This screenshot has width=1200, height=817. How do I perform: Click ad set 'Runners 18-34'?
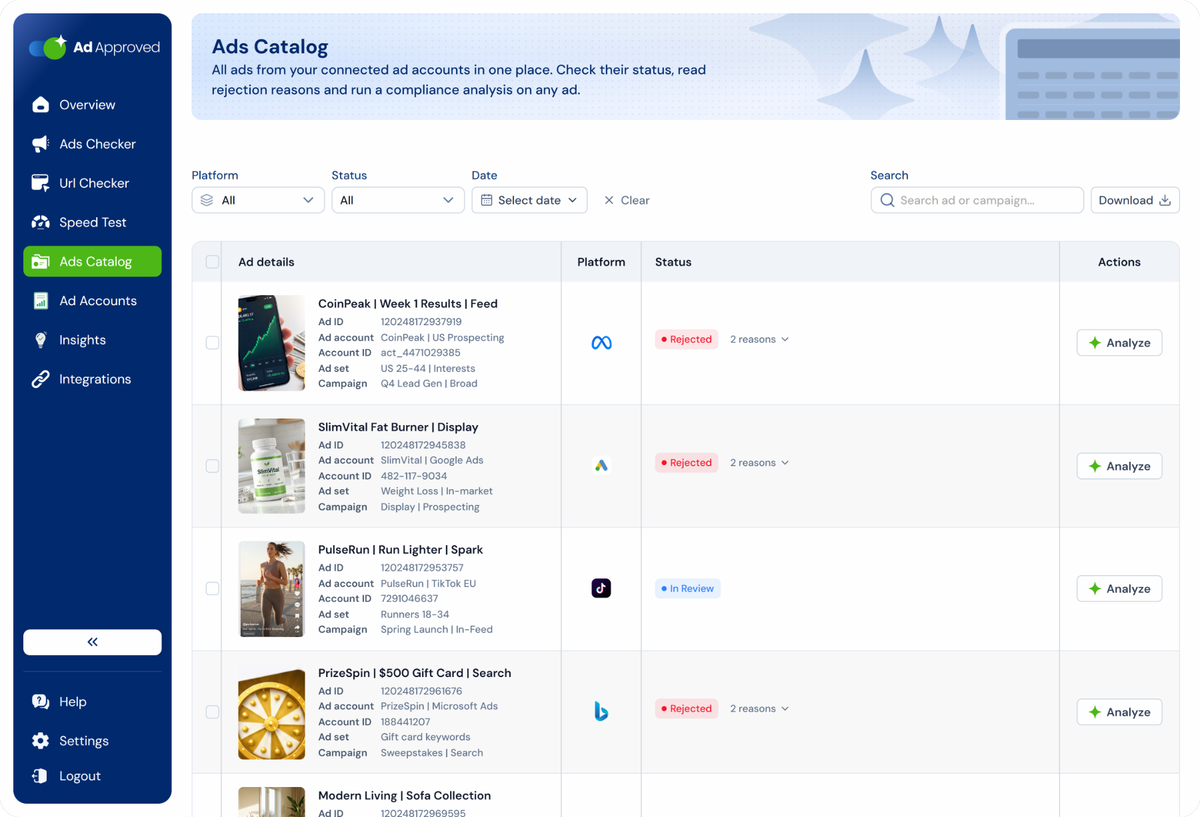coord(414,614)
